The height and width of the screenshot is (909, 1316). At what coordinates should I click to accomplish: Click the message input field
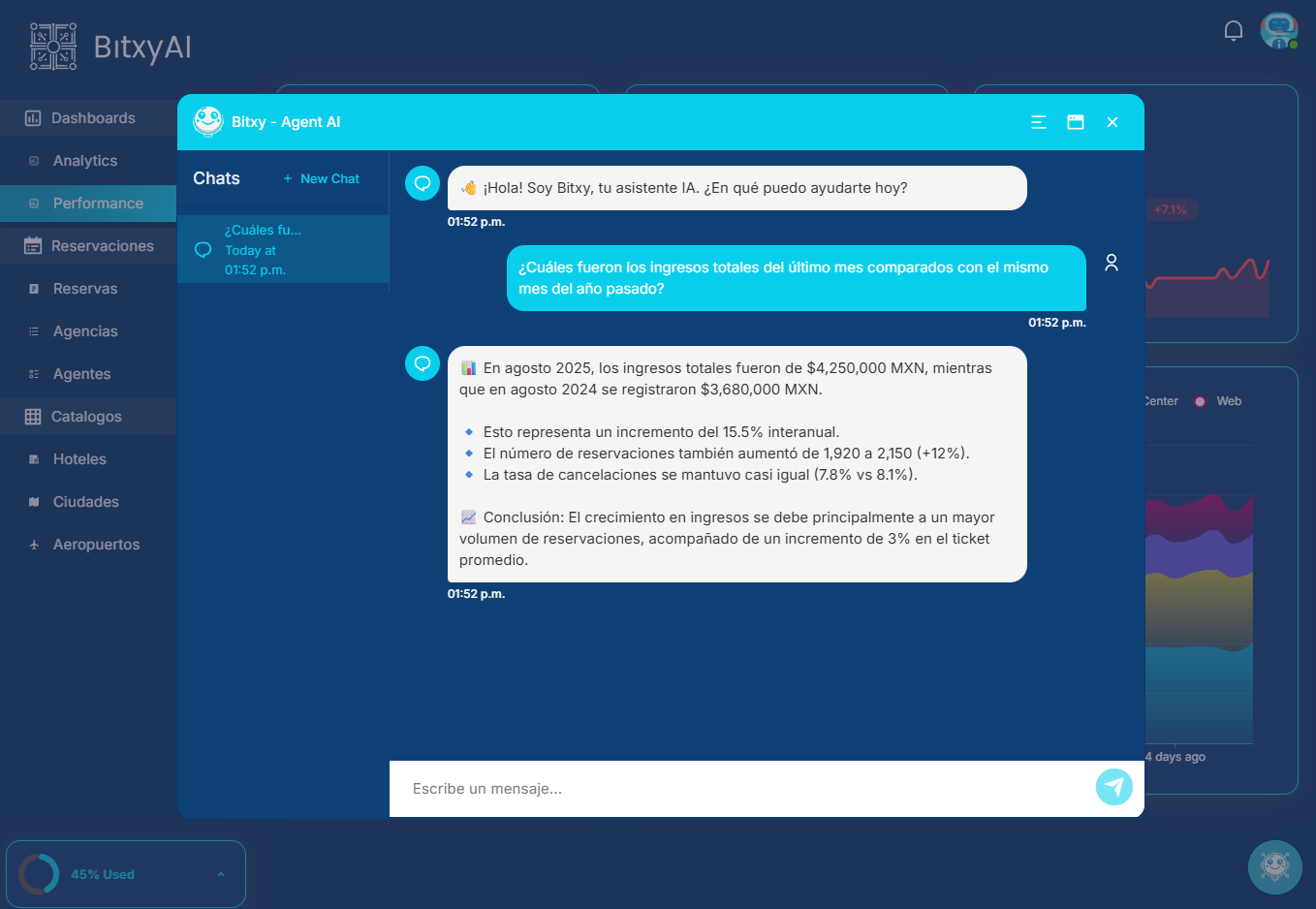point(741,789)
